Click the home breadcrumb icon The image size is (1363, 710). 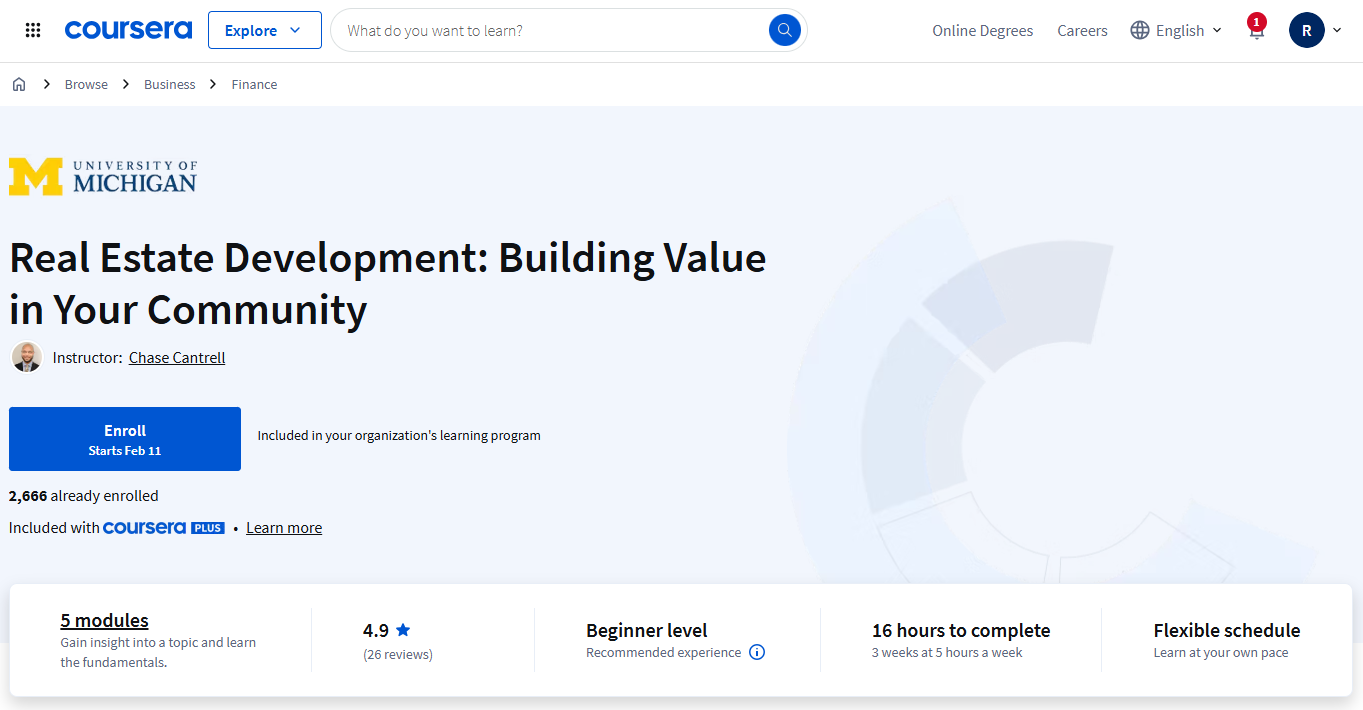click(x=19, y=84)
